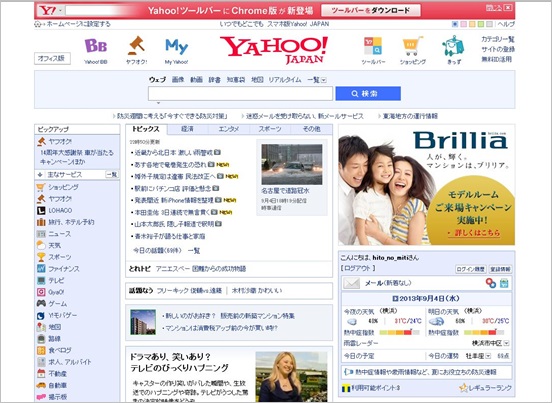This screenshot has height=403, width=552.
Task: Select the スポーツ news tab
Action: point(270,129)
